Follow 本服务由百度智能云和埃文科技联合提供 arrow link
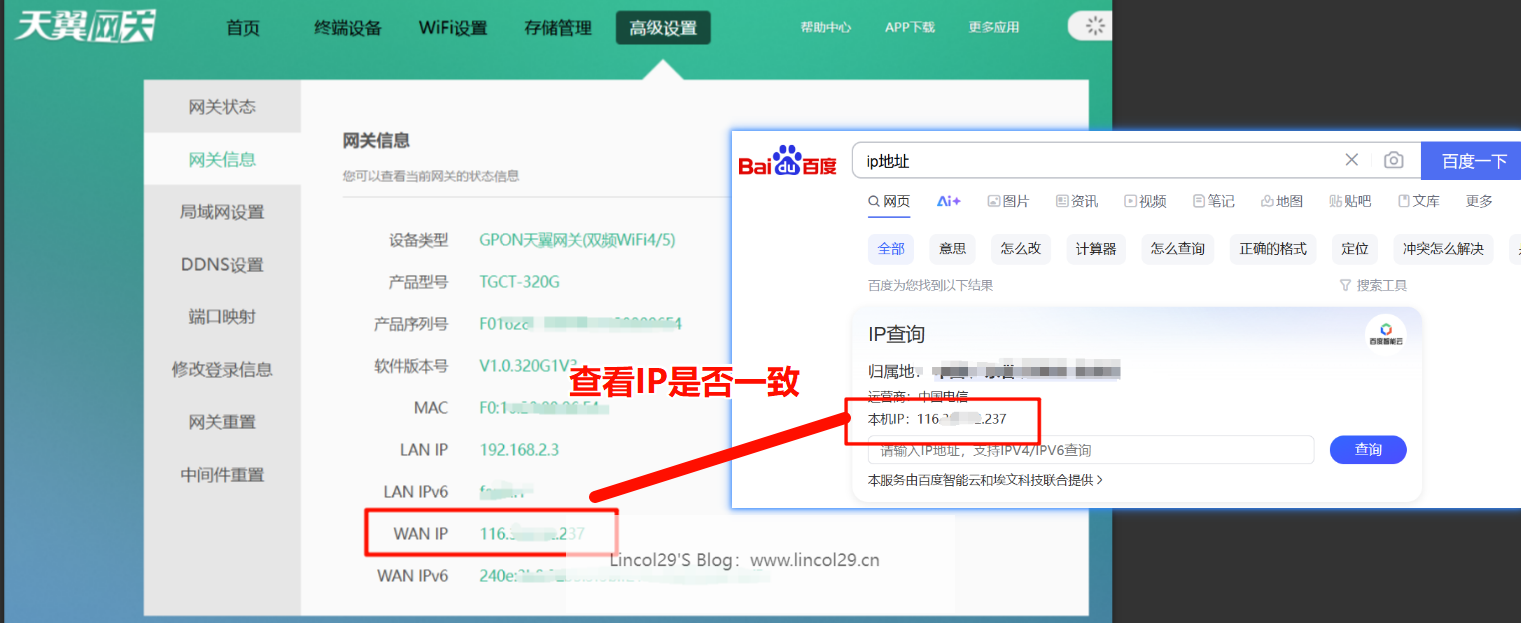 (985, 480)
